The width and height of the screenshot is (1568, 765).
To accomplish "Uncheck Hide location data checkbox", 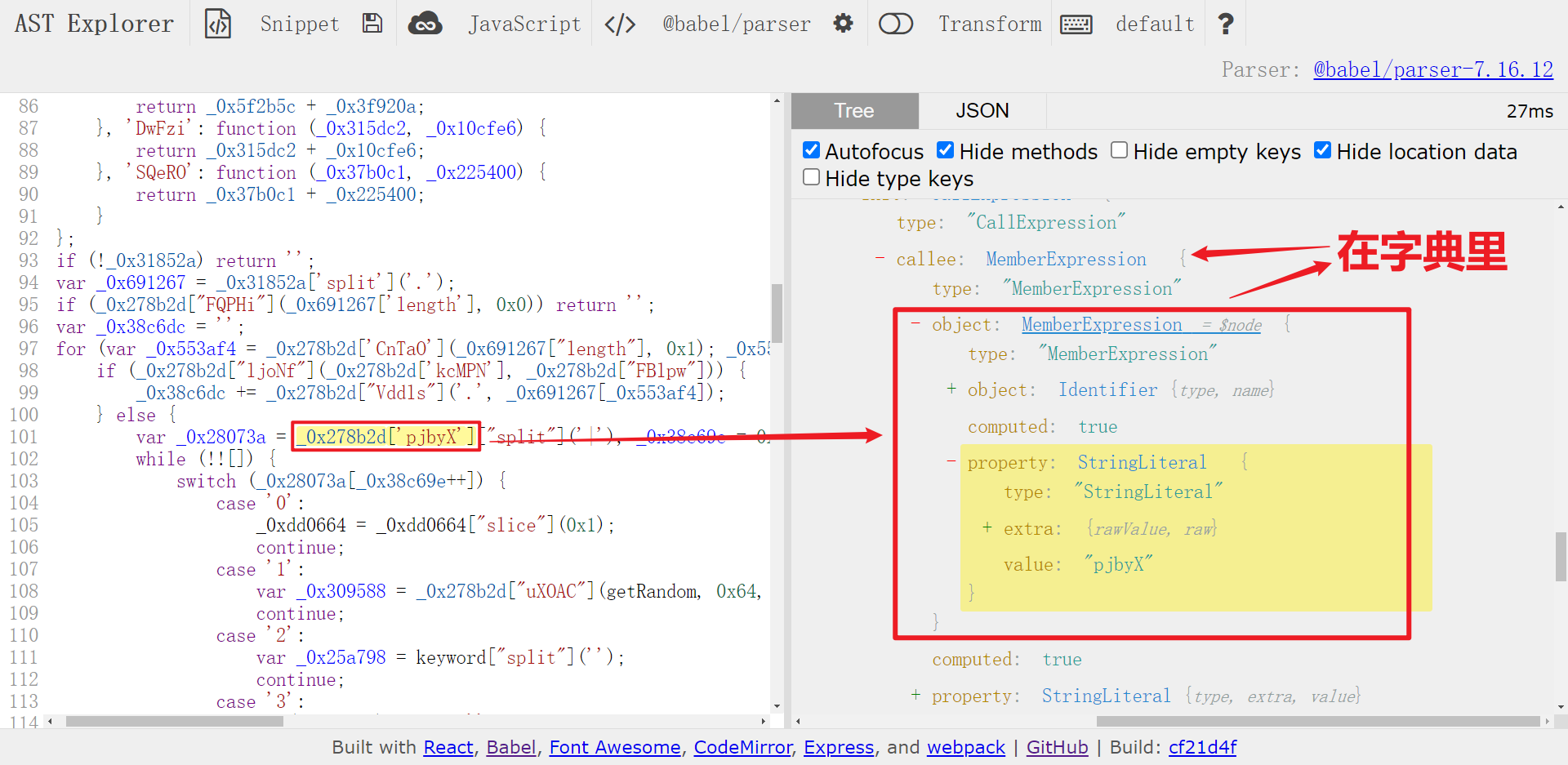I will [x=1322, y=150].
